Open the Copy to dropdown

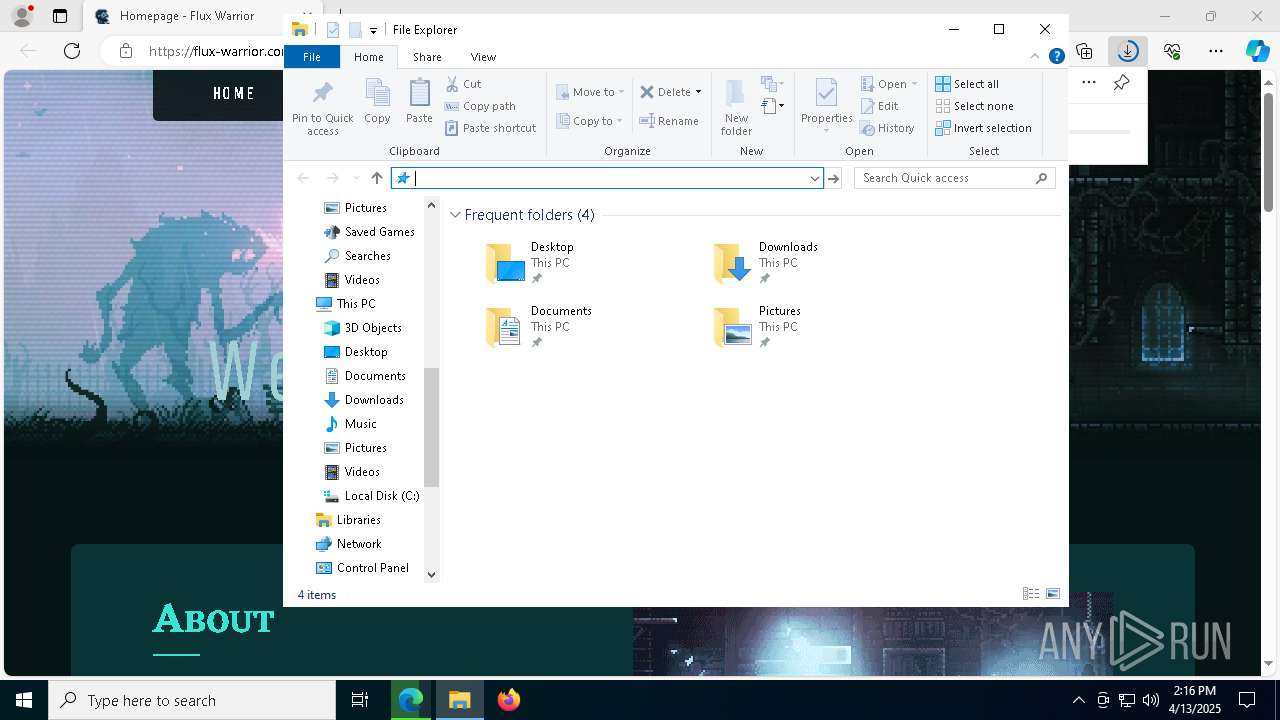pos(590,121)
